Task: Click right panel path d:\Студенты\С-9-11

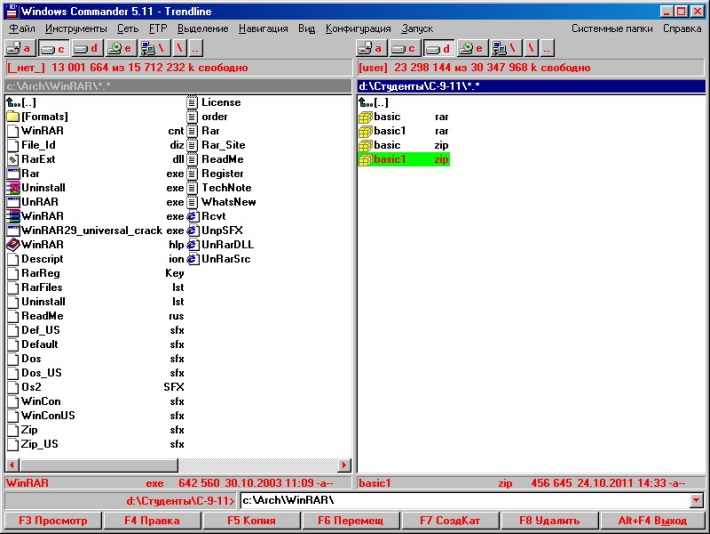Action: (x=531, y=86)
